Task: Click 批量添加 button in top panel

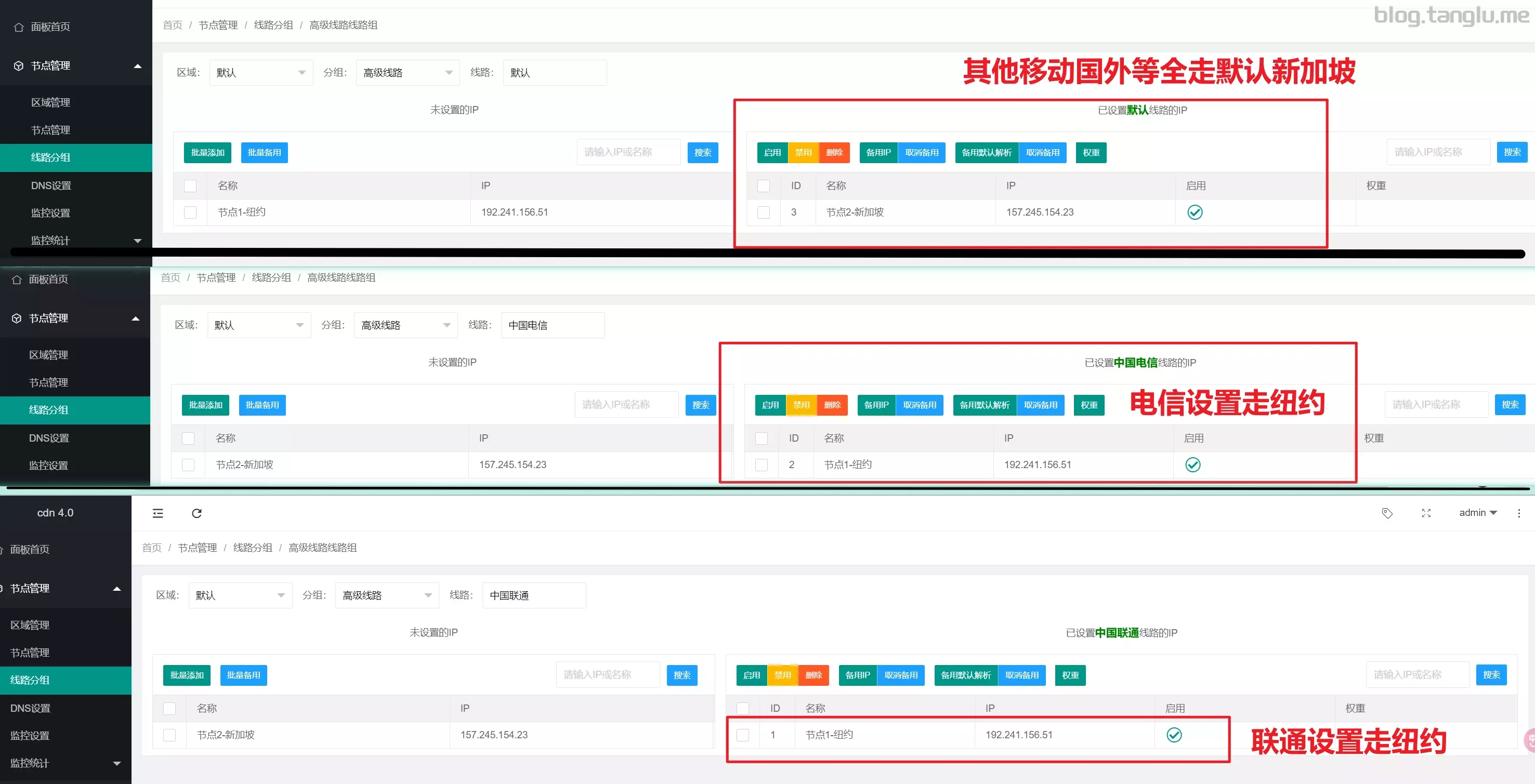Action: [207, 153]
